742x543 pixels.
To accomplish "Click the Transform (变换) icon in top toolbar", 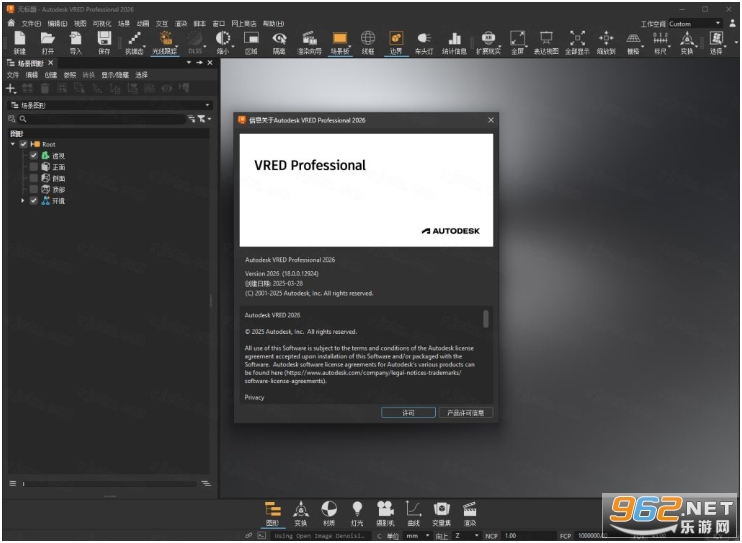I will click(687, 39).
